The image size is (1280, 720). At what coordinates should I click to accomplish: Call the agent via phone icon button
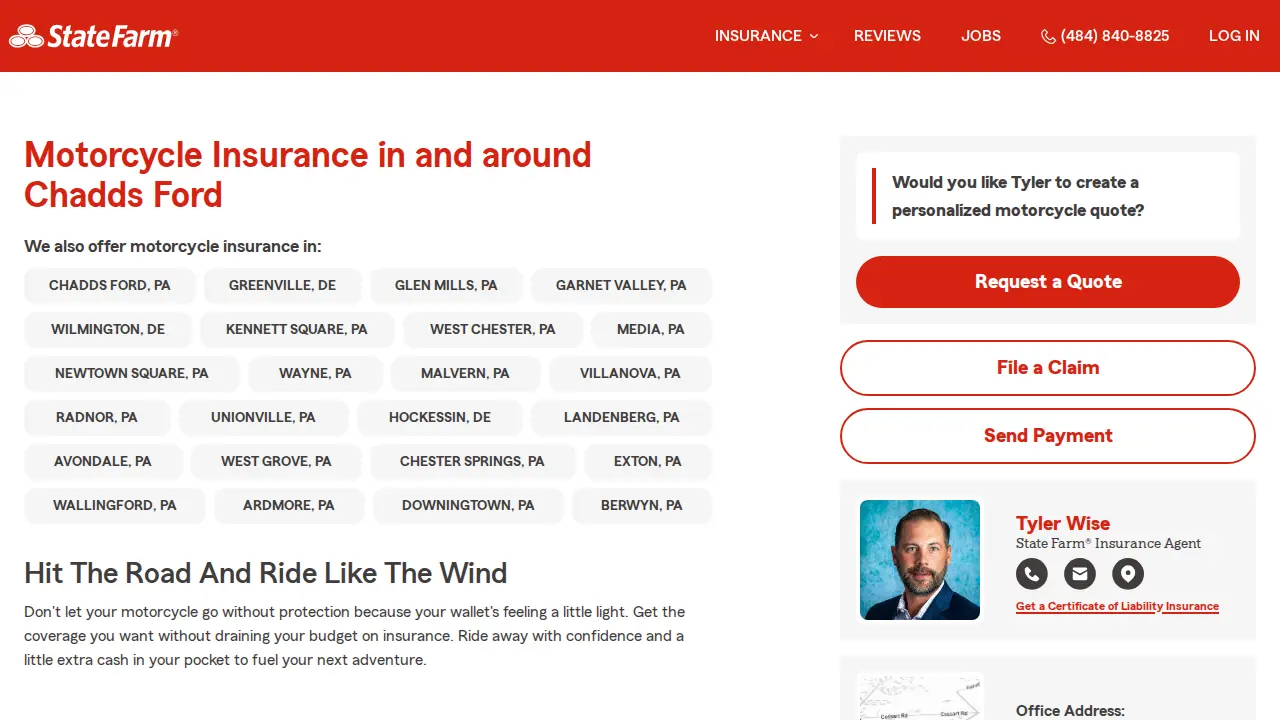(x=1032, y=573)
